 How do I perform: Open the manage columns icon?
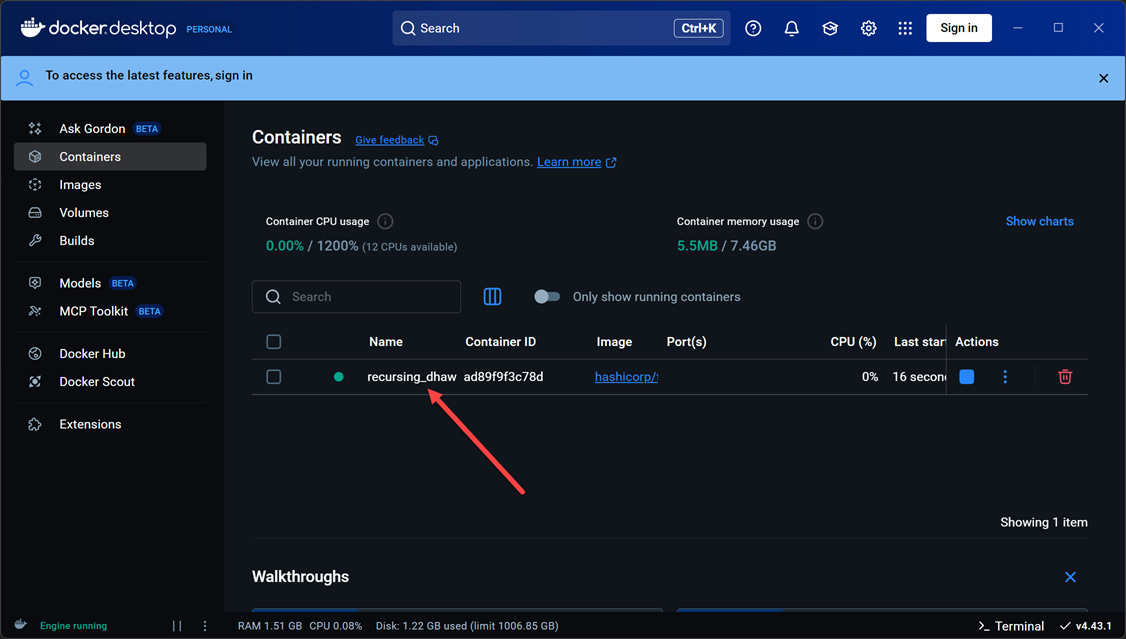[493, 297]
